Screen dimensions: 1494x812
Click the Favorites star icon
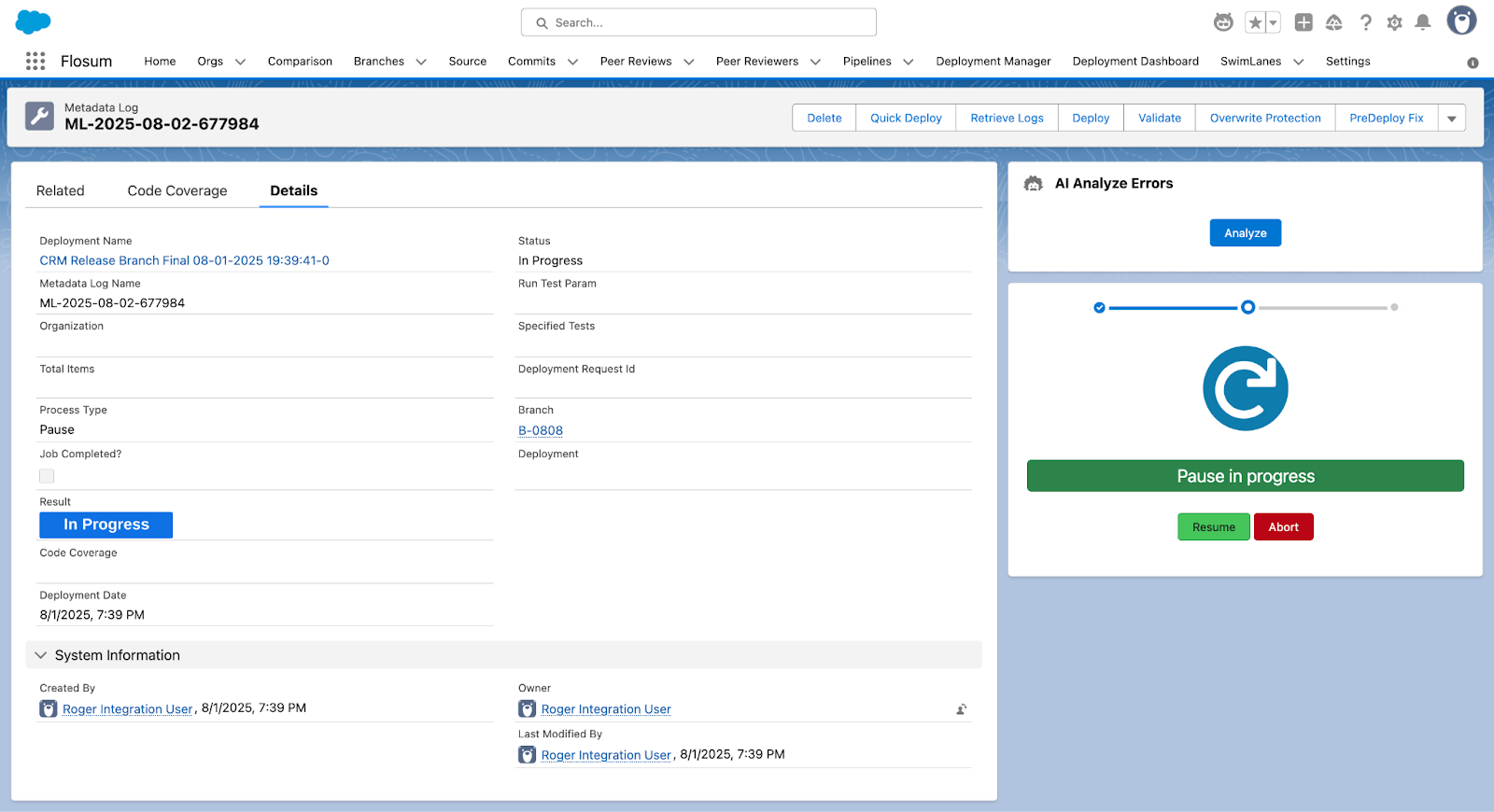(x=1255, y=22)
